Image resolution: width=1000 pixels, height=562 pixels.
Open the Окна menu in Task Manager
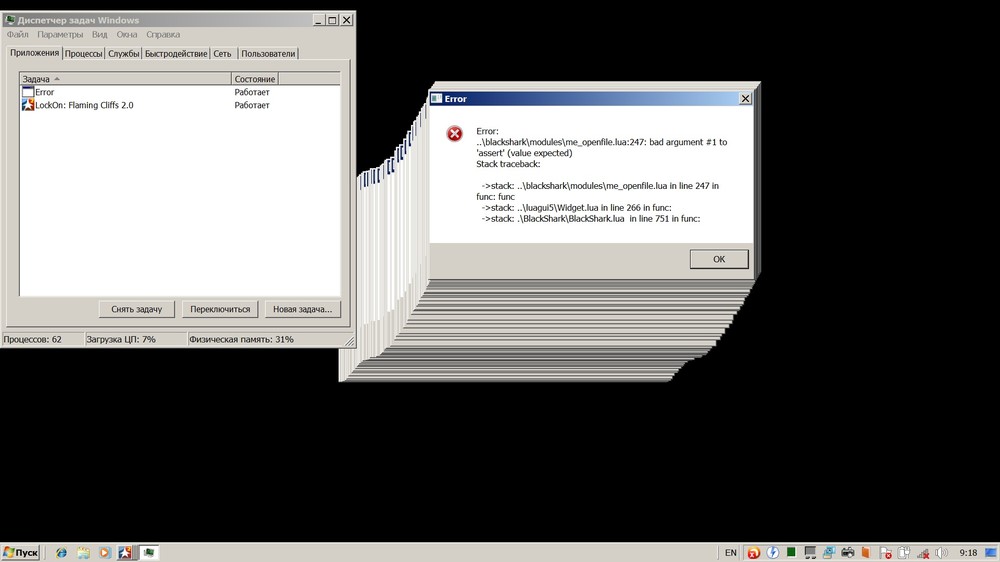point(126,34)
